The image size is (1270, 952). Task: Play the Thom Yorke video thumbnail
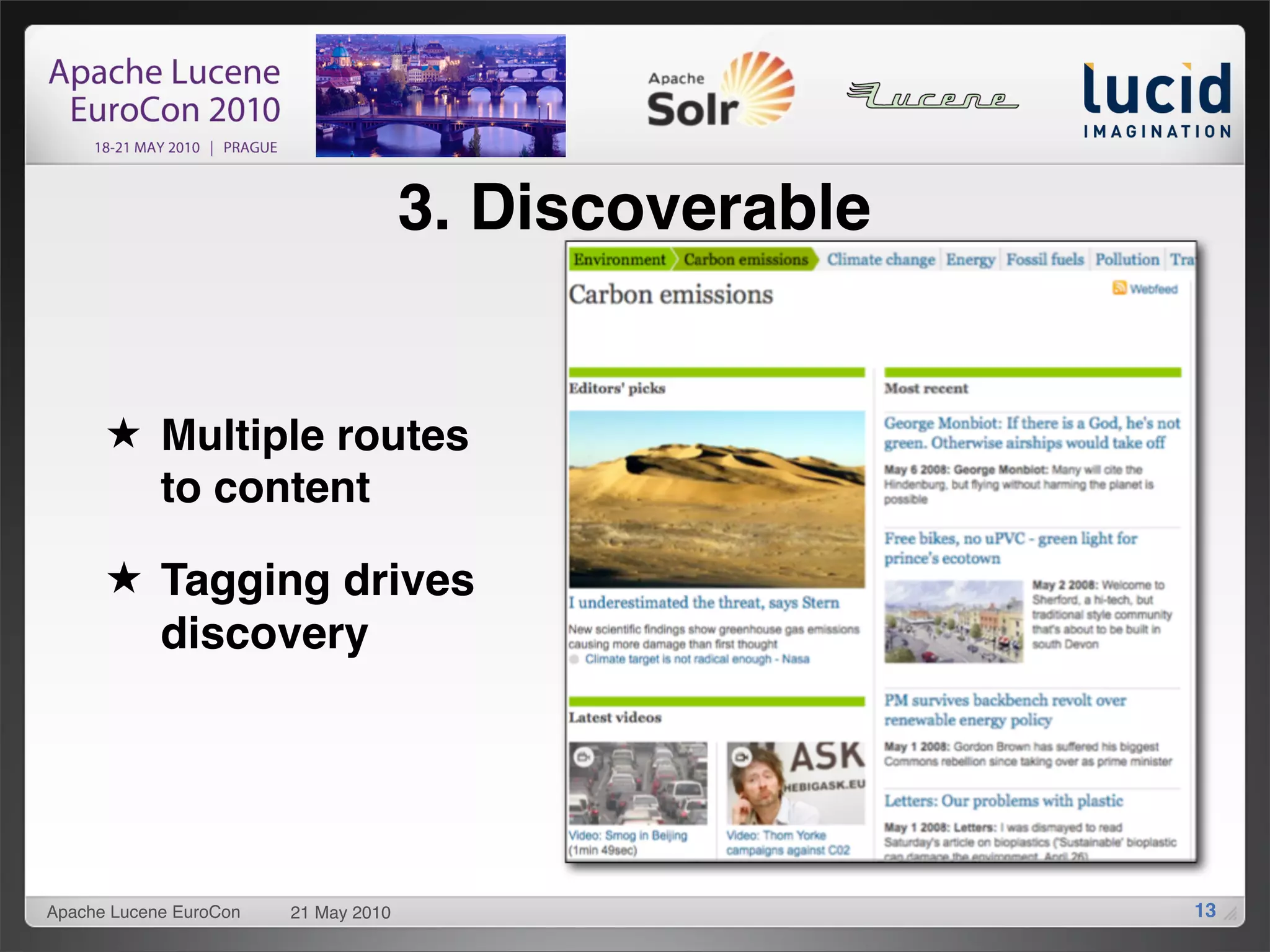tap(796, 783)
